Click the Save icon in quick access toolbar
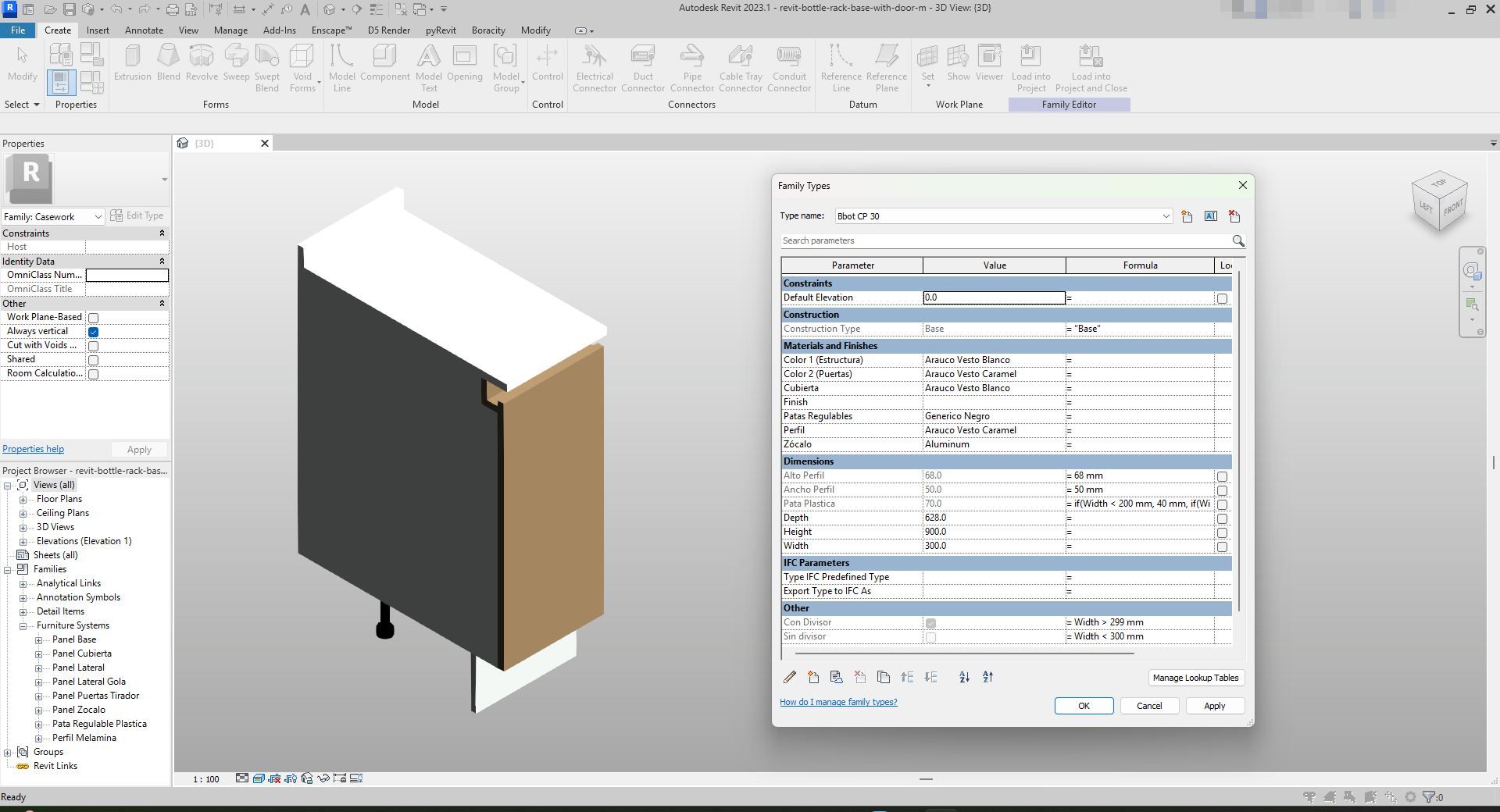Viewport: 1500px width, 812px height. point(70,9)
